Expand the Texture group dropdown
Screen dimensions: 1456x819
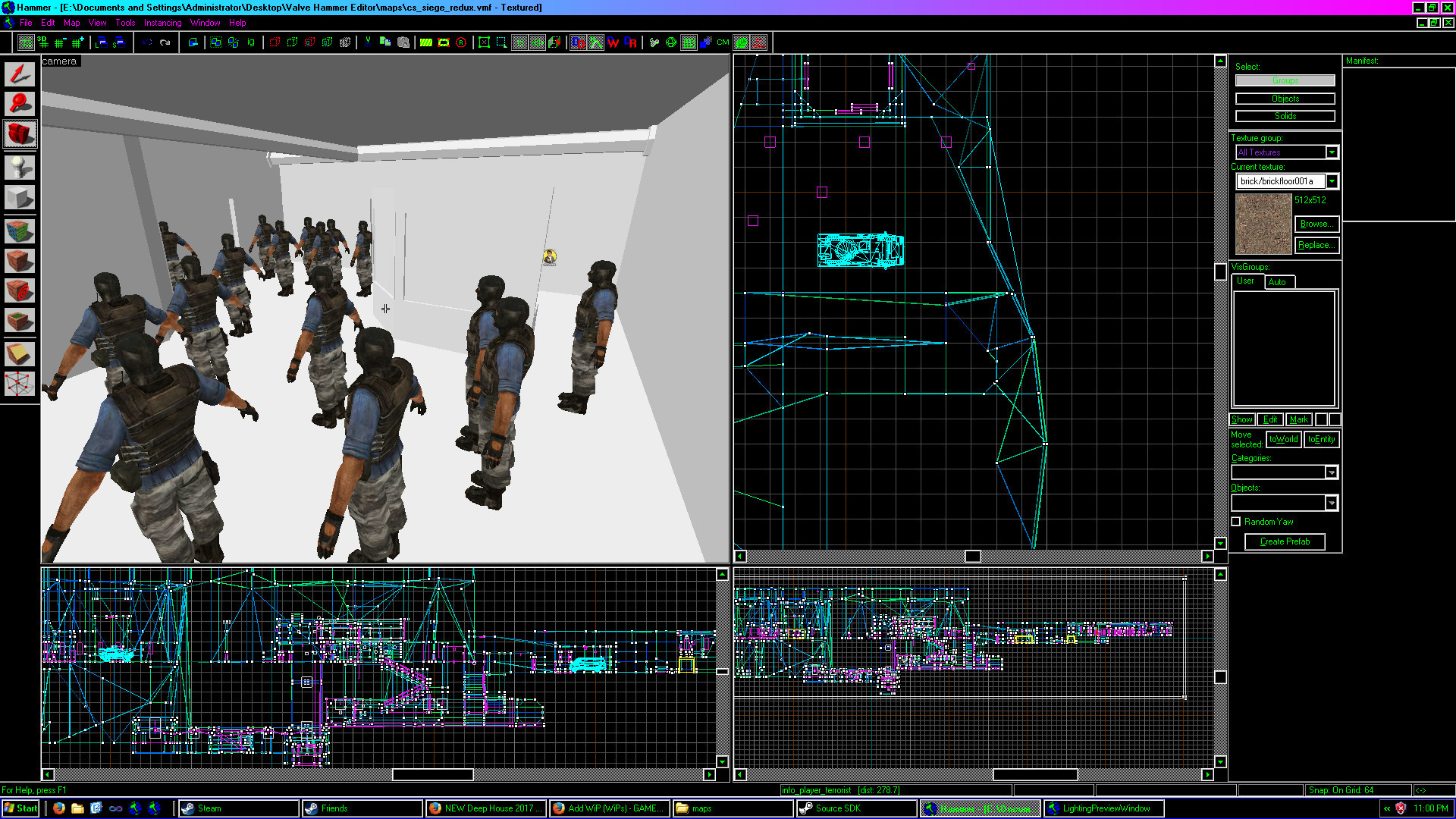point(1332,152)
